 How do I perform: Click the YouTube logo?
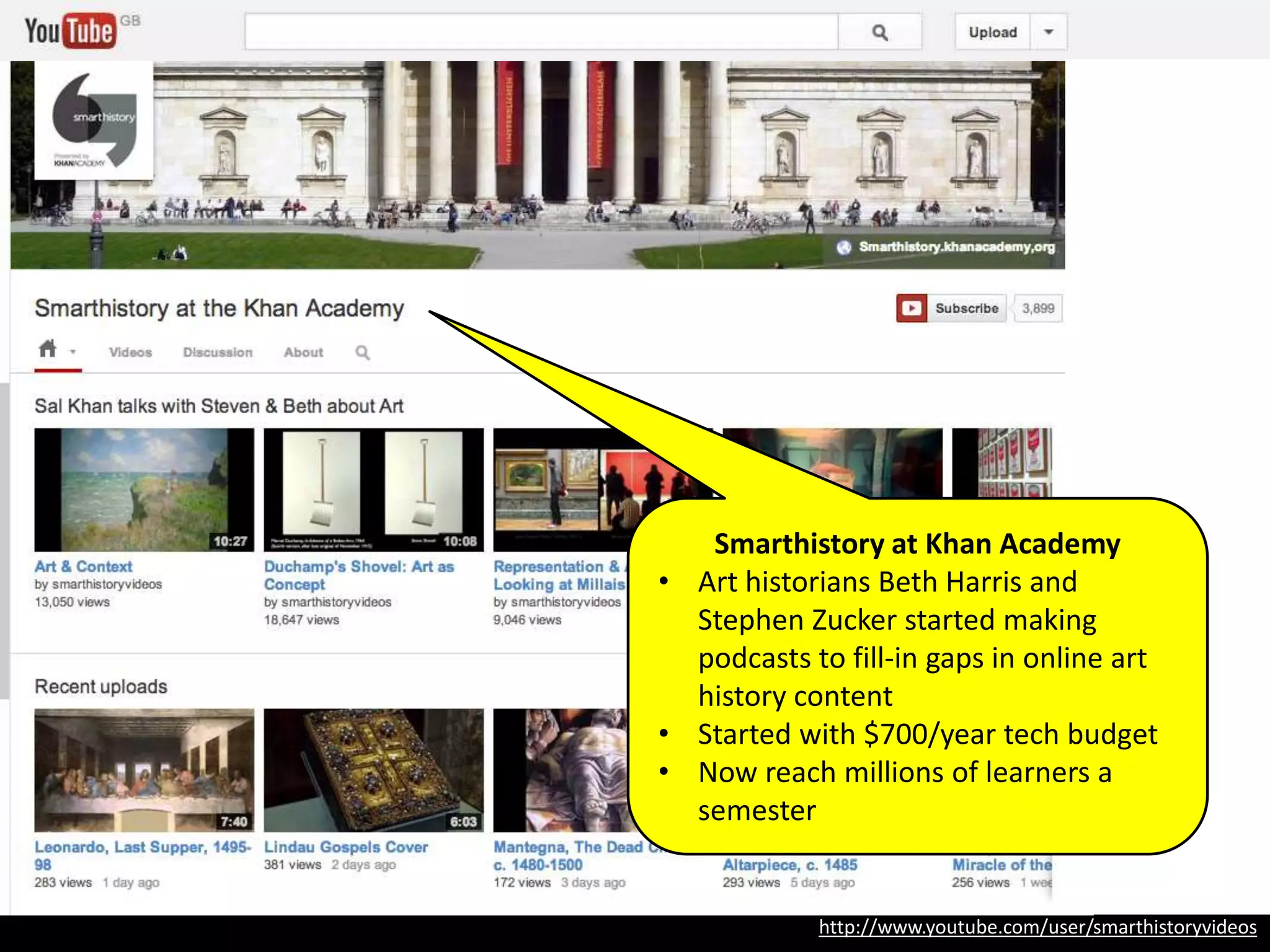tap(71, 30)
